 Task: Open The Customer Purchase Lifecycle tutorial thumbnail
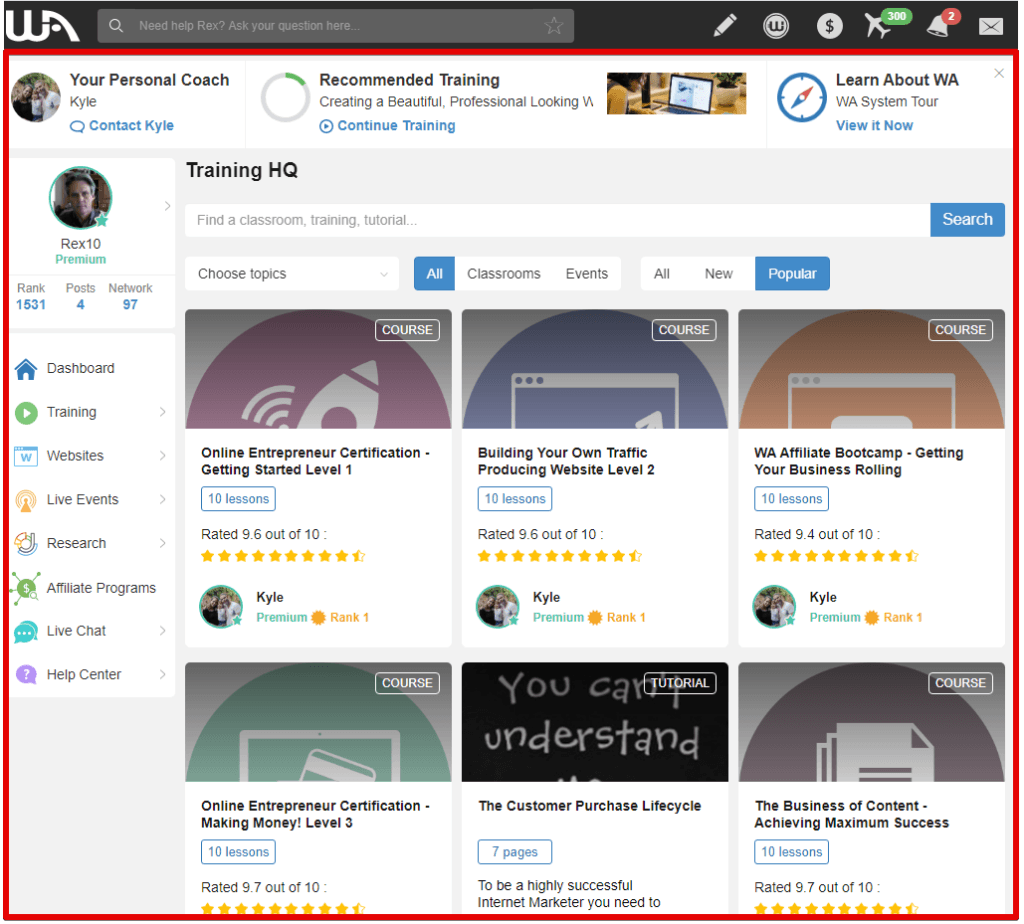[595, 722]
